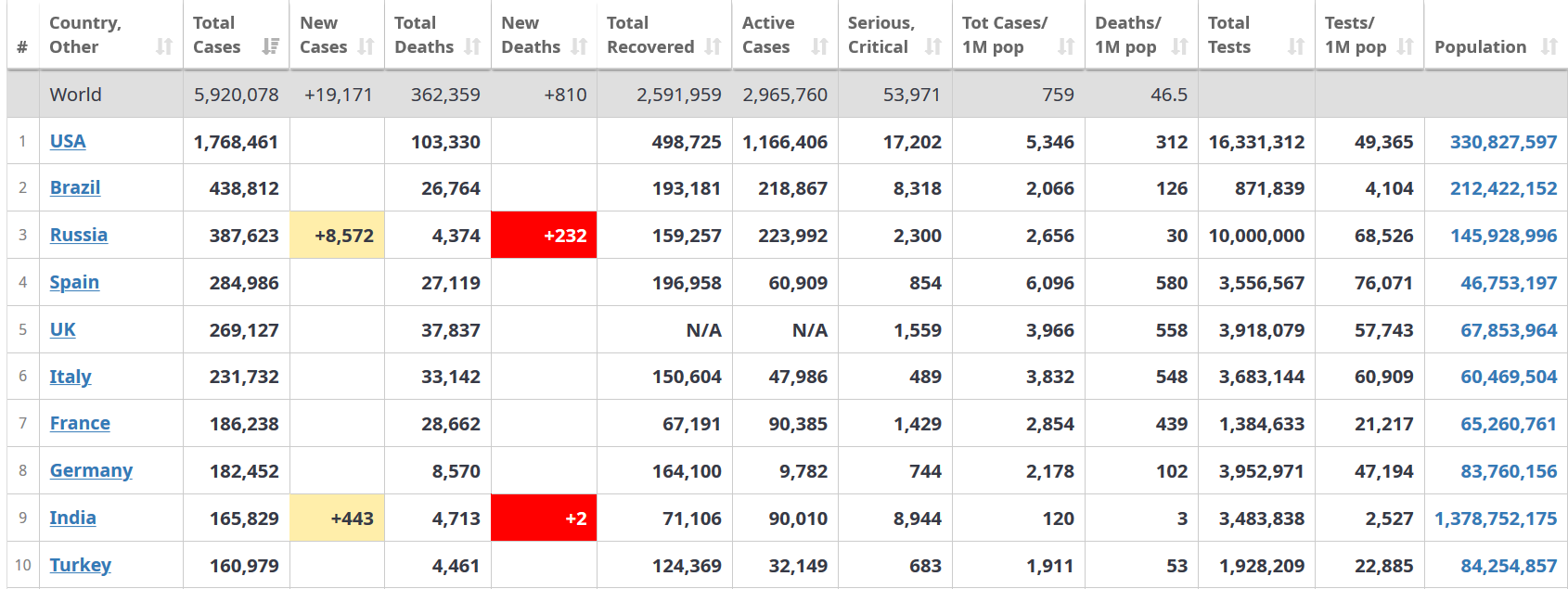Open UK population link 67,853,964

click(x=1509, y=330)
